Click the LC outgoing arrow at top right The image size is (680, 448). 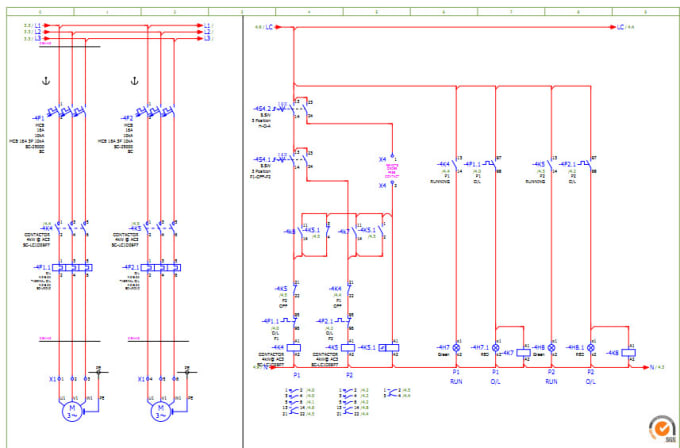click(x=613, y=27)
